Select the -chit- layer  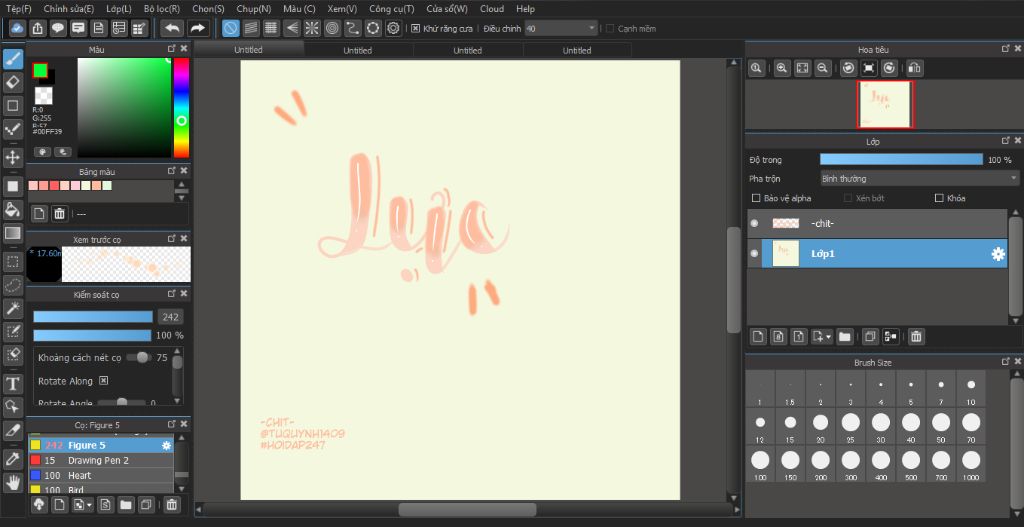[876, 223]
